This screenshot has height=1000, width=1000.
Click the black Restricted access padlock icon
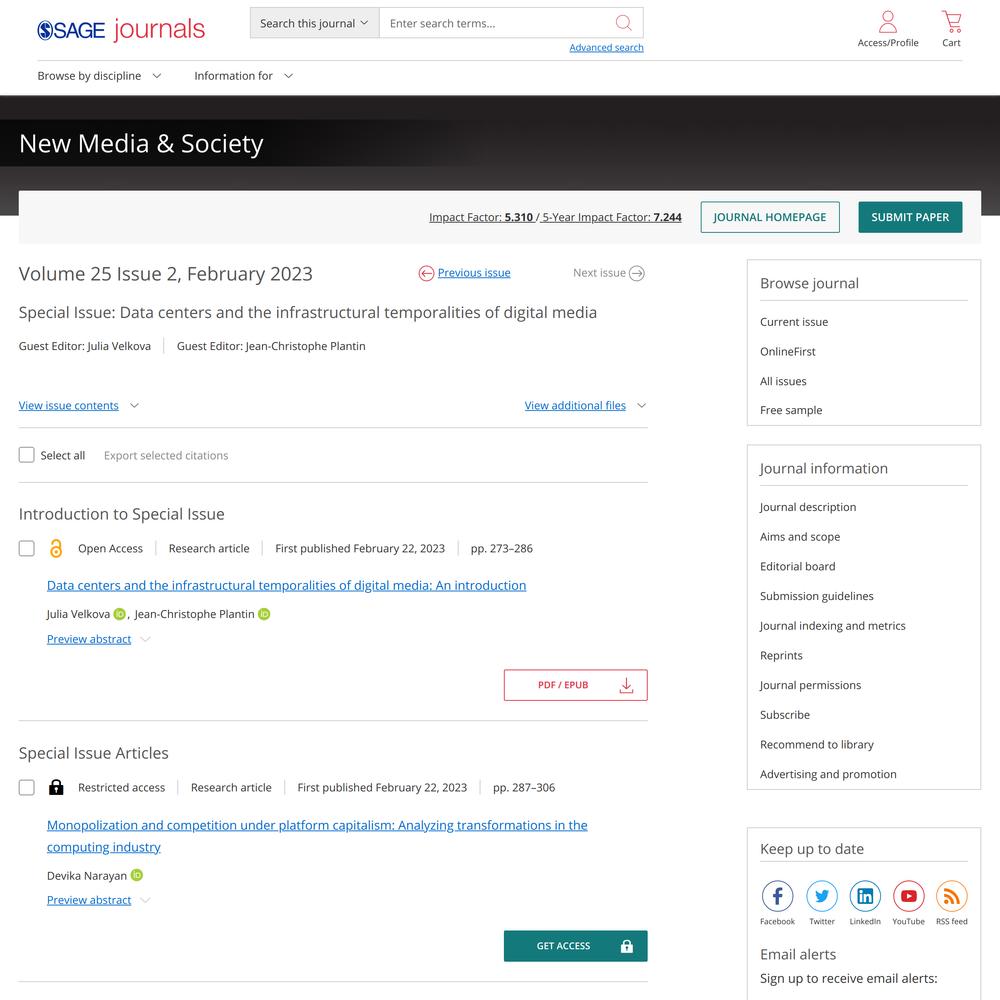(56, 787)
